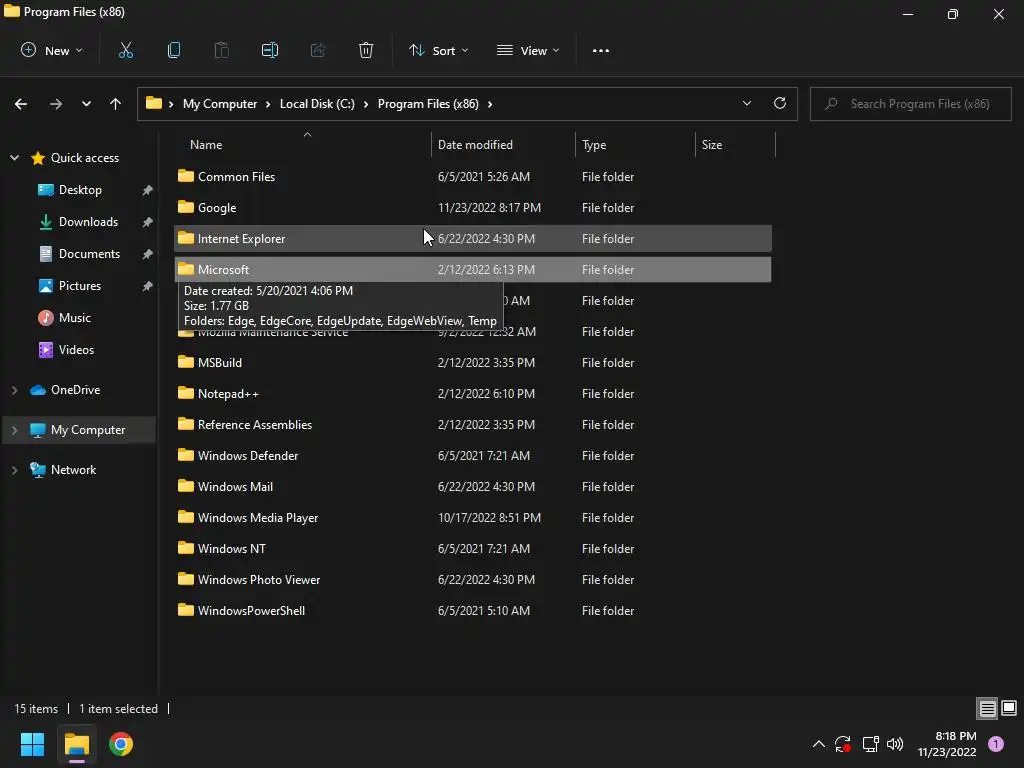
Task: Open Windows Start menu
Action: pyautogui.click(x=32, y=744)
